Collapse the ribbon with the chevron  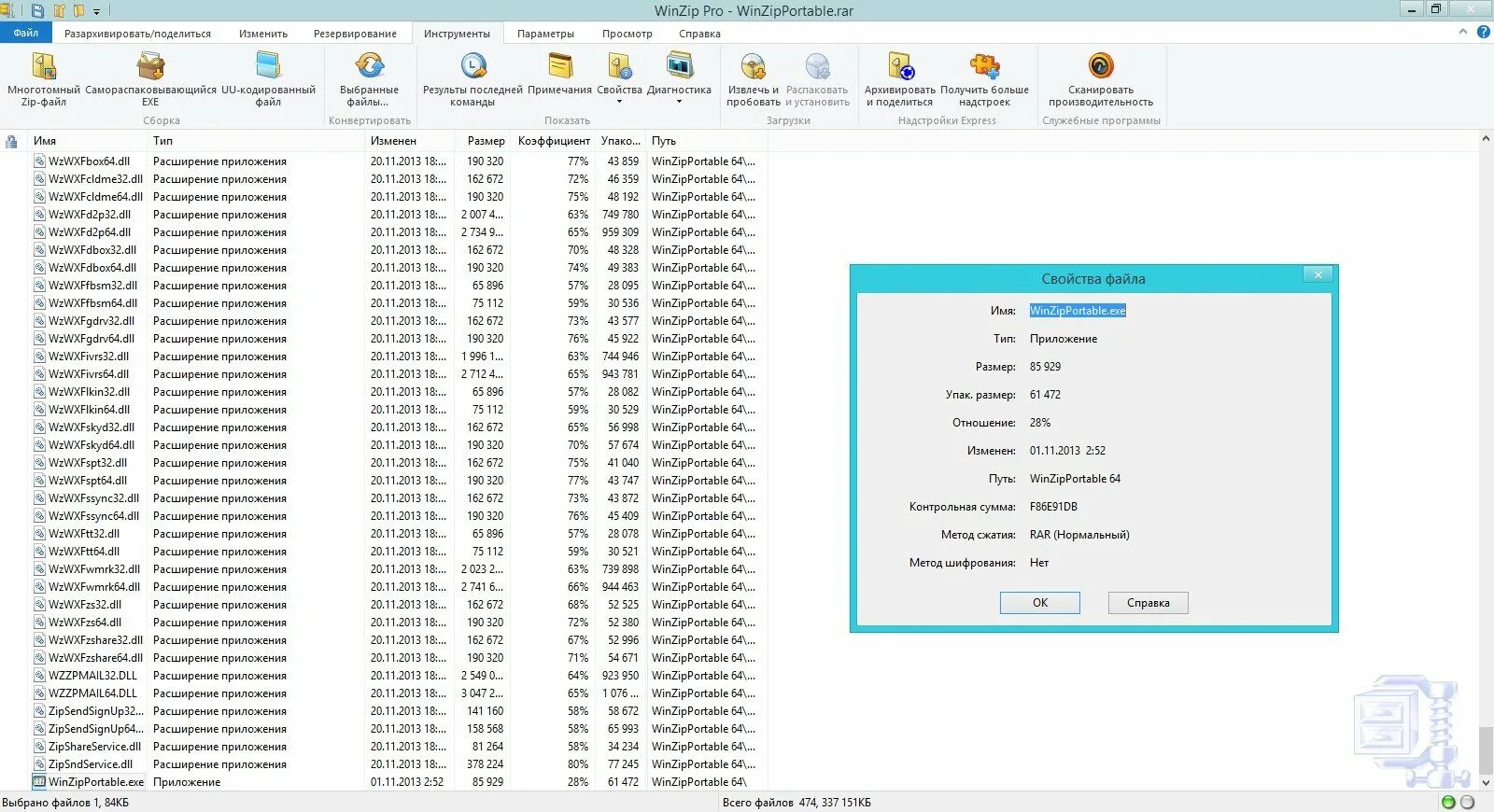click(1463, 32)
